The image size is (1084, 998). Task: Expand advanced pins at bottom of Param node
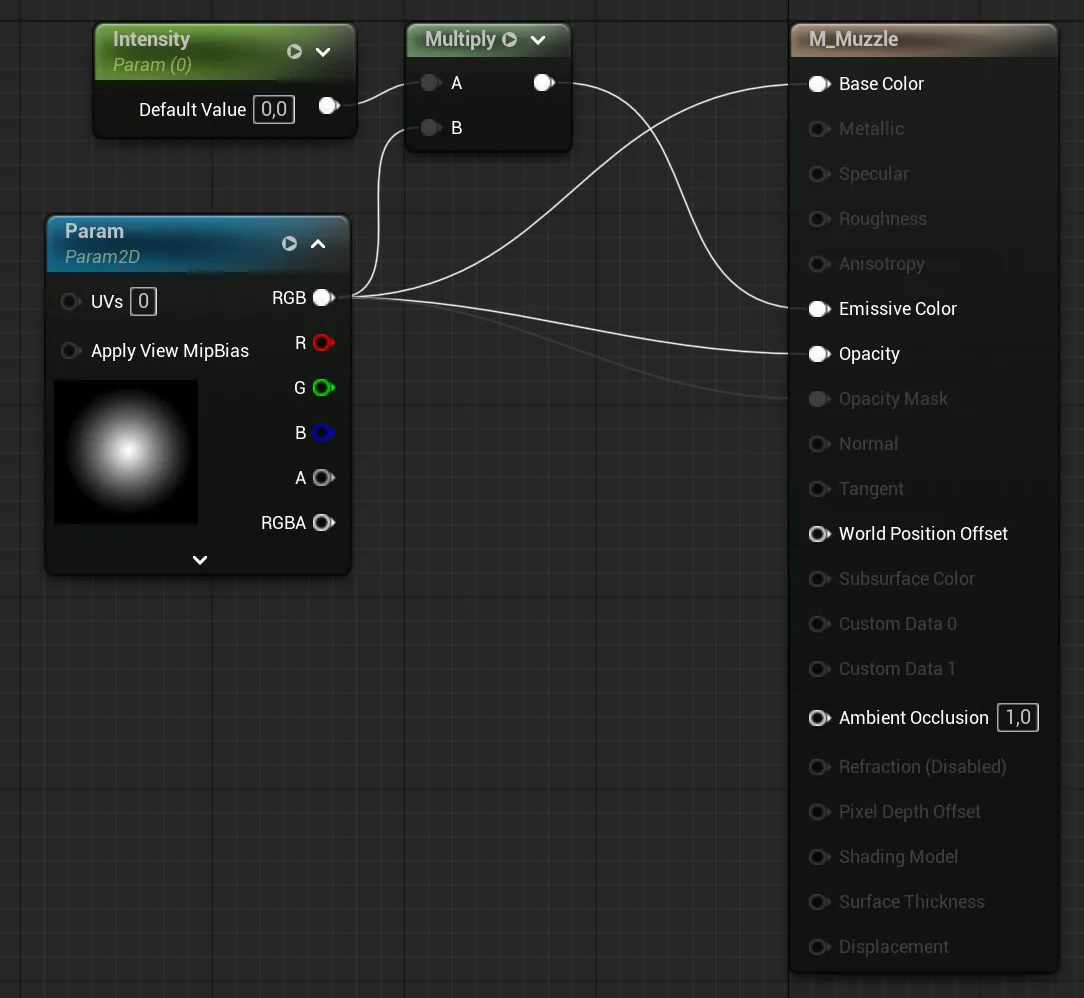coord(200,560)
